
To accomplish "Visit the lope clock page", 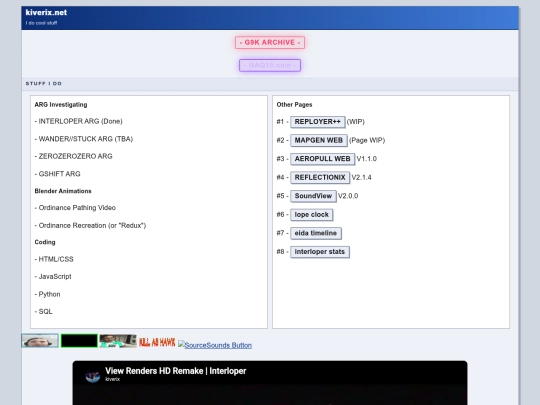I will [311, 215].
